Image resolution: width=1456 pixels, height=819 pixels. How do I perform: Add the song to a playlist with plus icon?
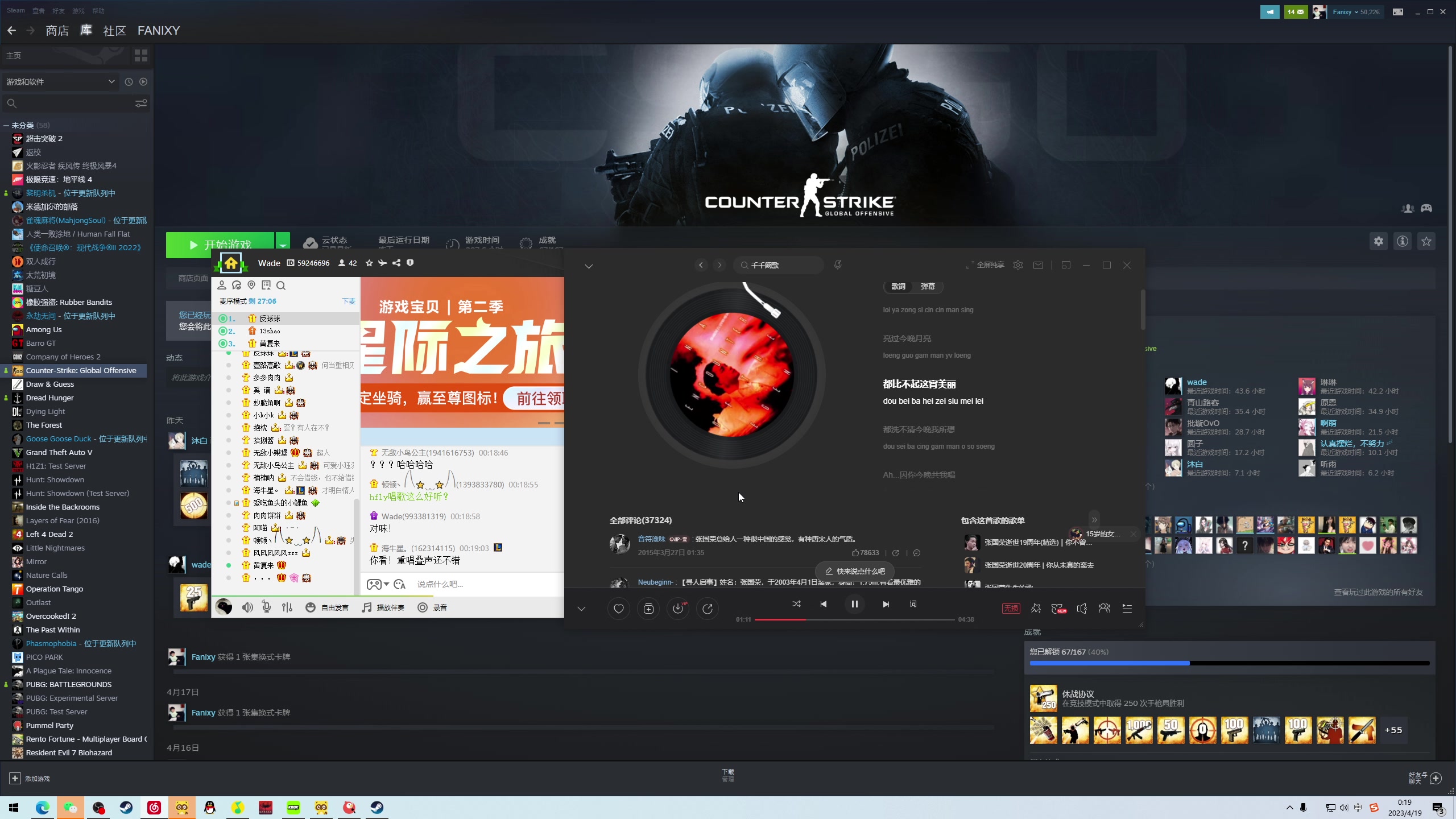click(x=648, y=609)
